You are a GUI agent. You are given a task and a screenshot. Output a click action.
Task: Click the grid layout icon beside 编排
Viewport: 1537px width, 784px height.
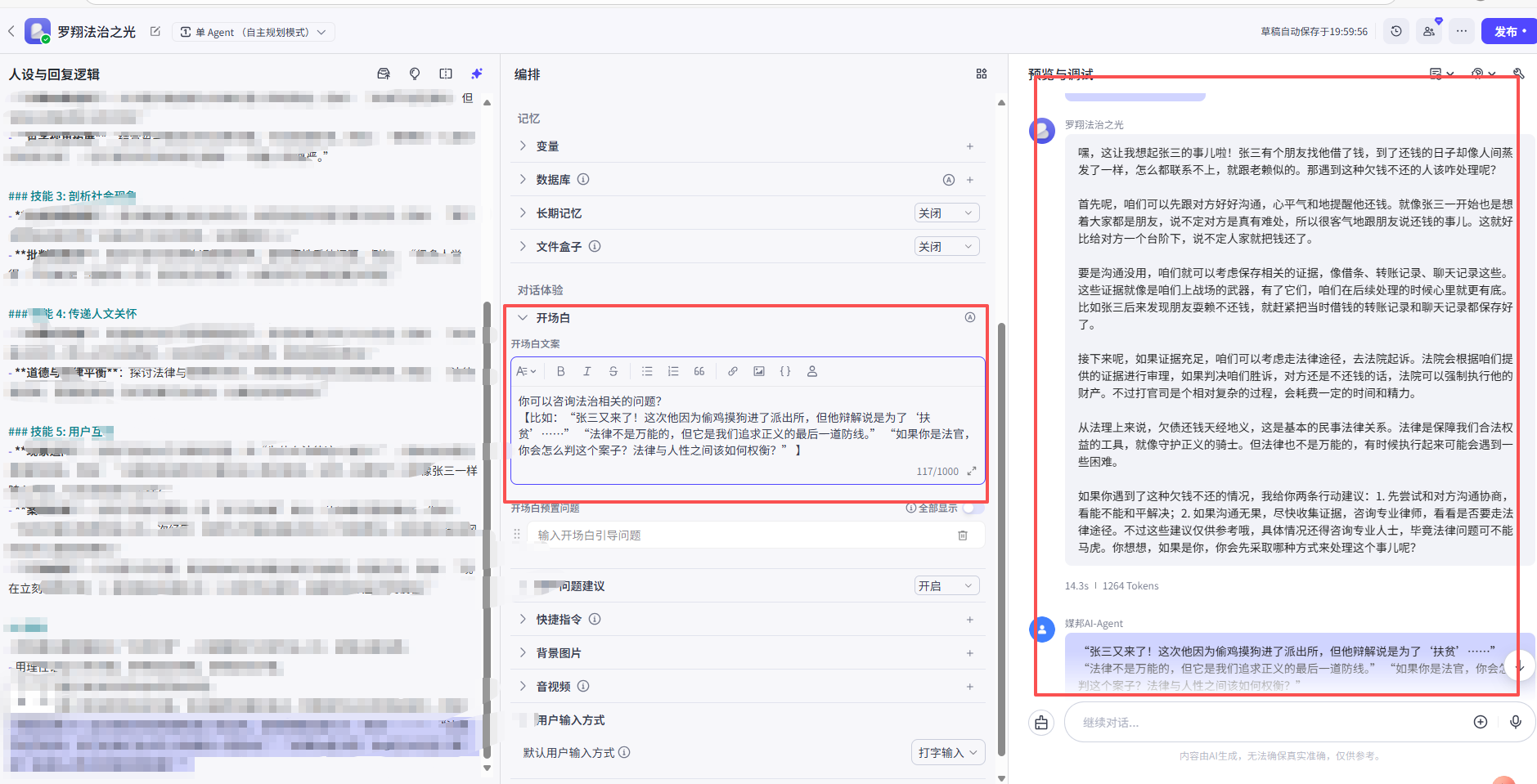[x=982, y=74]
